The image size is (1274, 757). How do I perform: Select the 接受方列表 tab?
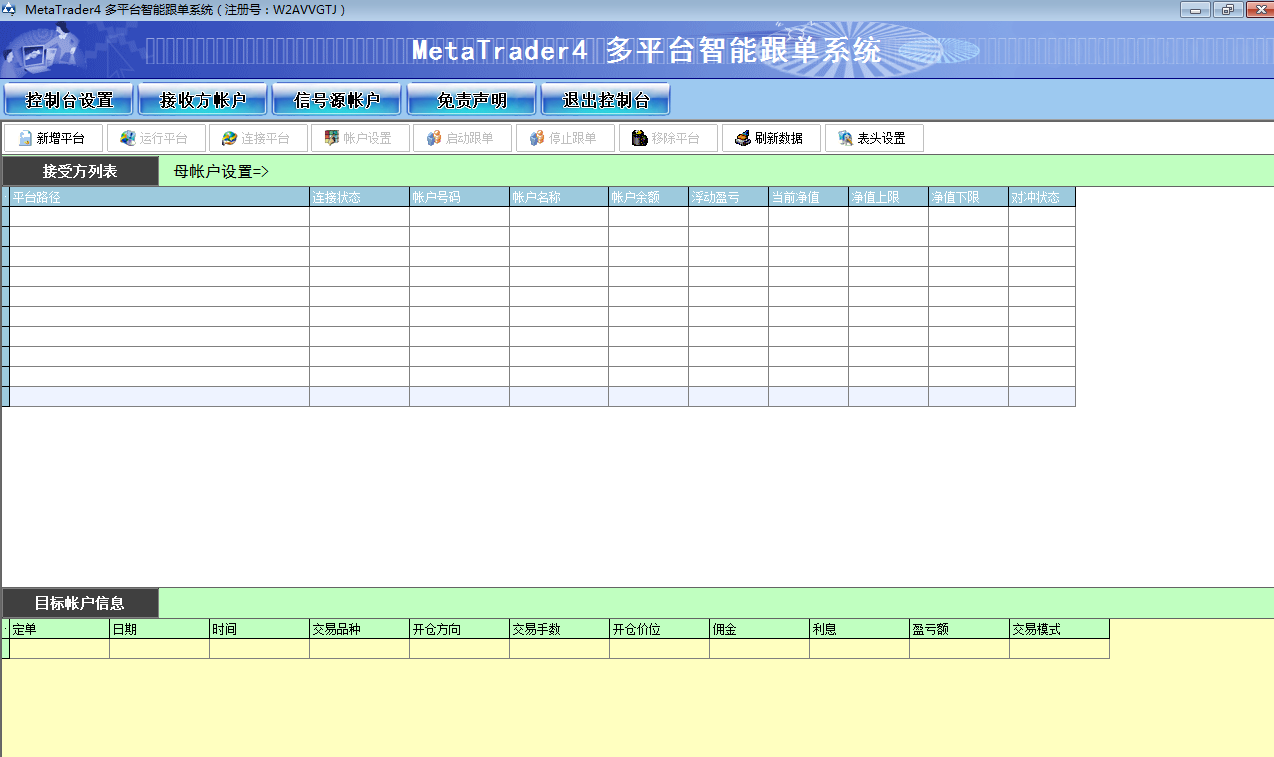coord(80,171)
